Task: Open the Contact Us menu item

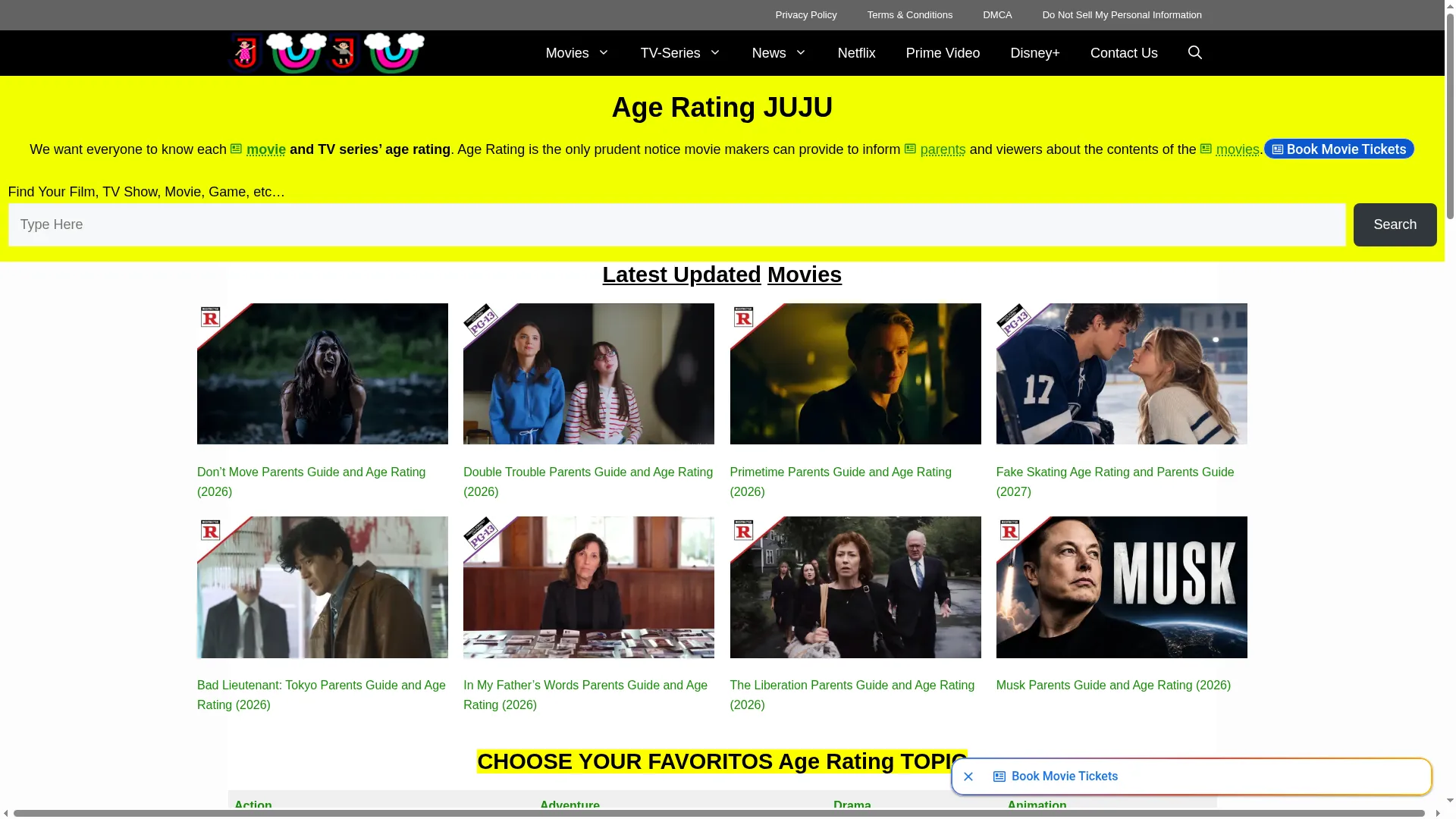Action: (1124, 53)
